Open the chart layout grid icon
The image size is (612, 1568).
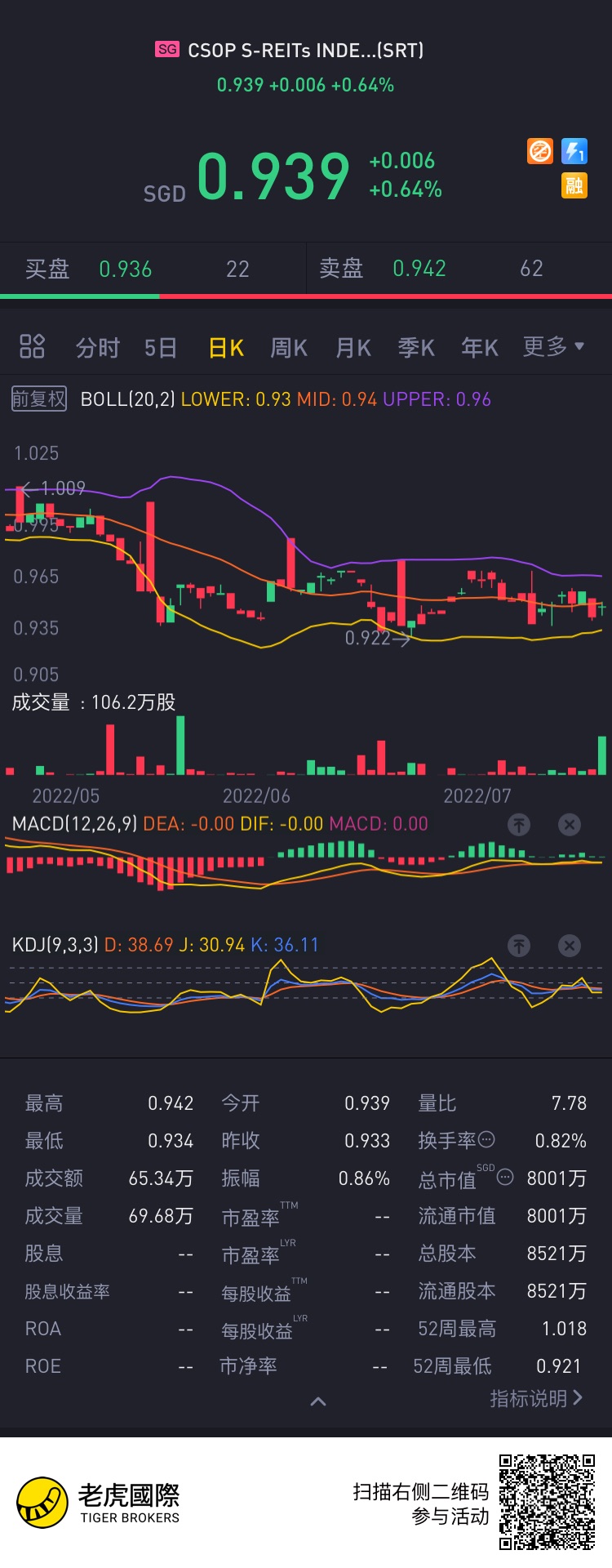pos(32,346)
